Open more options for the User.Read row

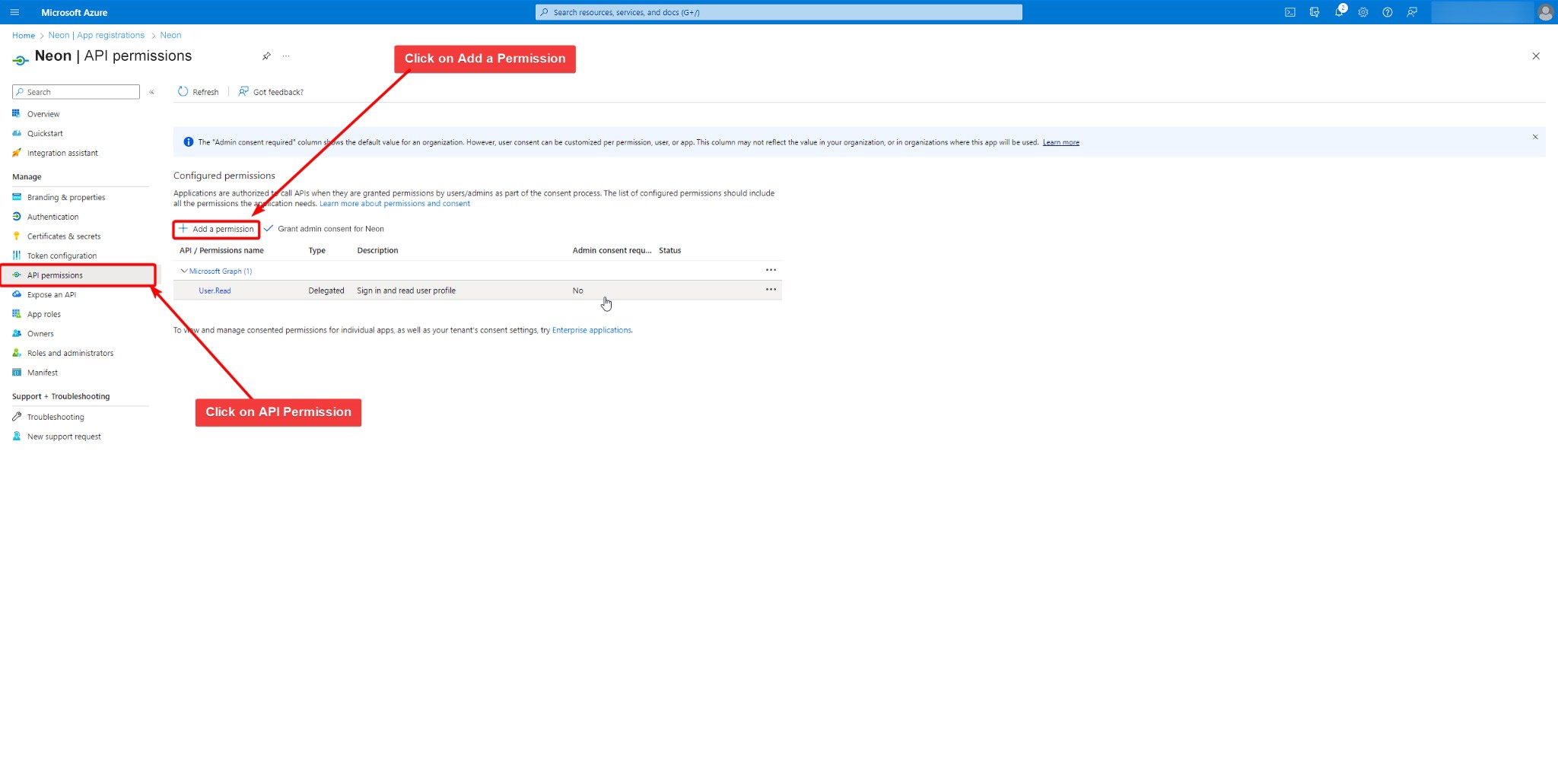(771, 290)
